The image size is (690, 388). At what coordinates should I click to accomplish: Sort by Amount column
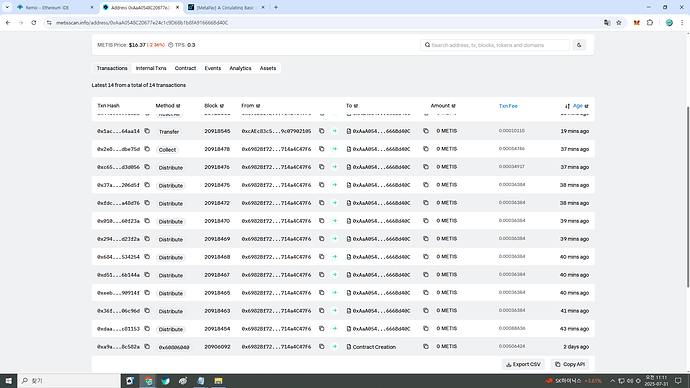pyautogui.click(x=454, y=106)
